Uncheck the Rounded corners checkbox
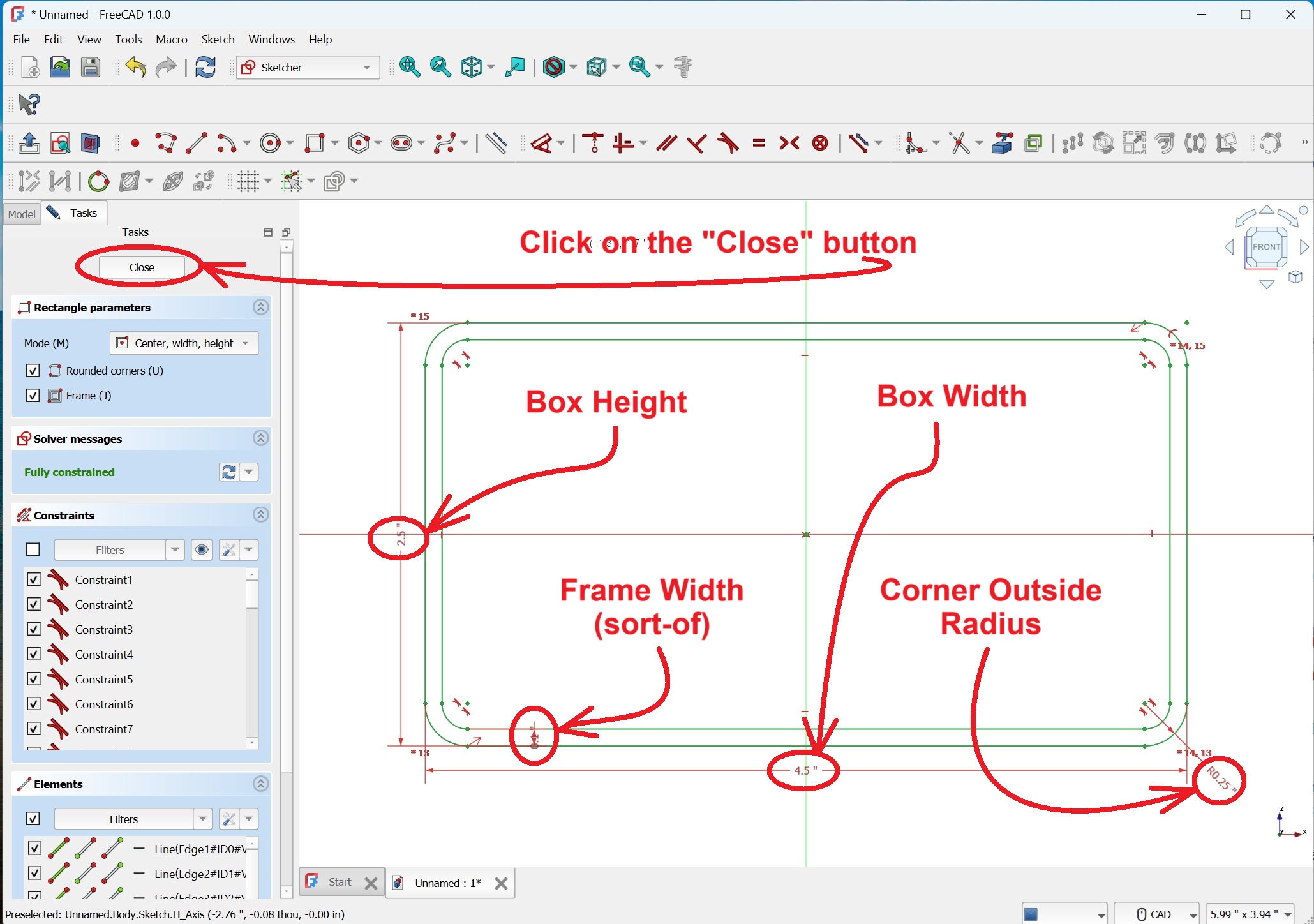The height and width of the screenshot is (924, 1314). 33,371
